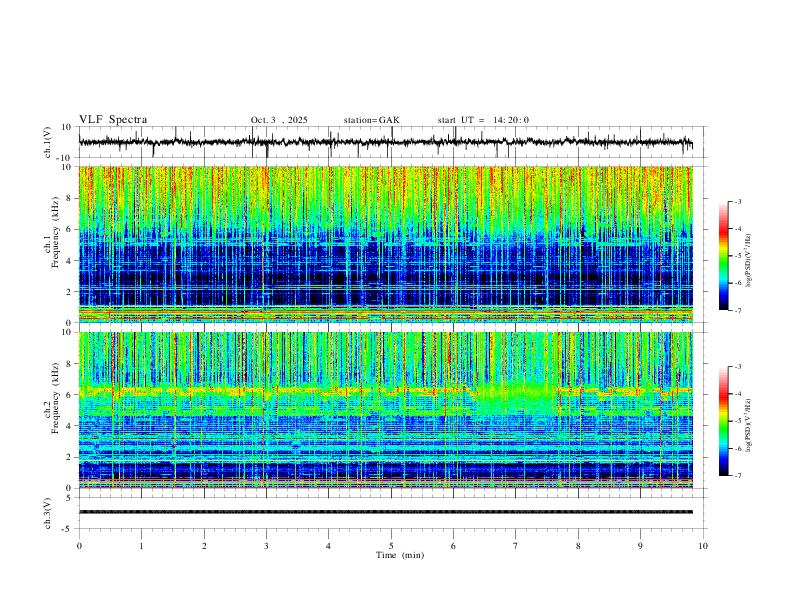792x612 pixels.
Task: Click the "8" kHz tick on ch.2 frequency axis
Action: [69, 364]
